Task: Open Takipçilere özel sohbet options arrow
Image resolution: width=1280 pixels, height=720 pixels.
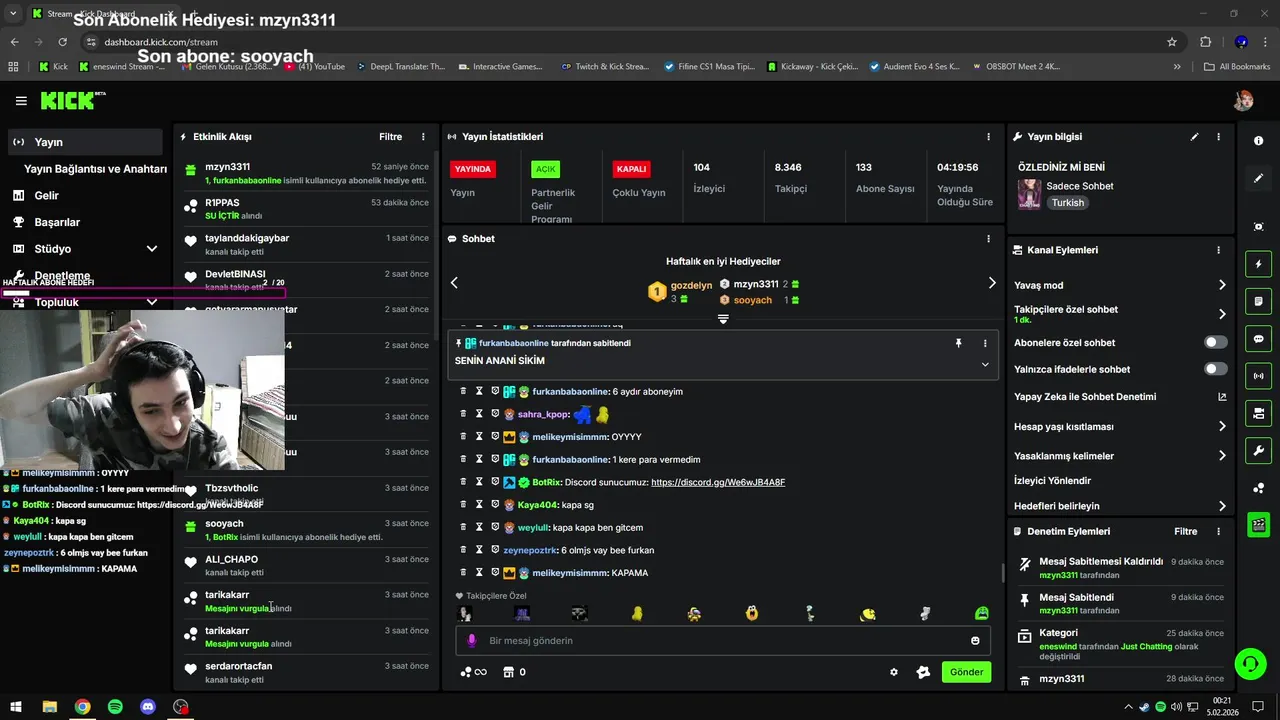Action: 1222,314
